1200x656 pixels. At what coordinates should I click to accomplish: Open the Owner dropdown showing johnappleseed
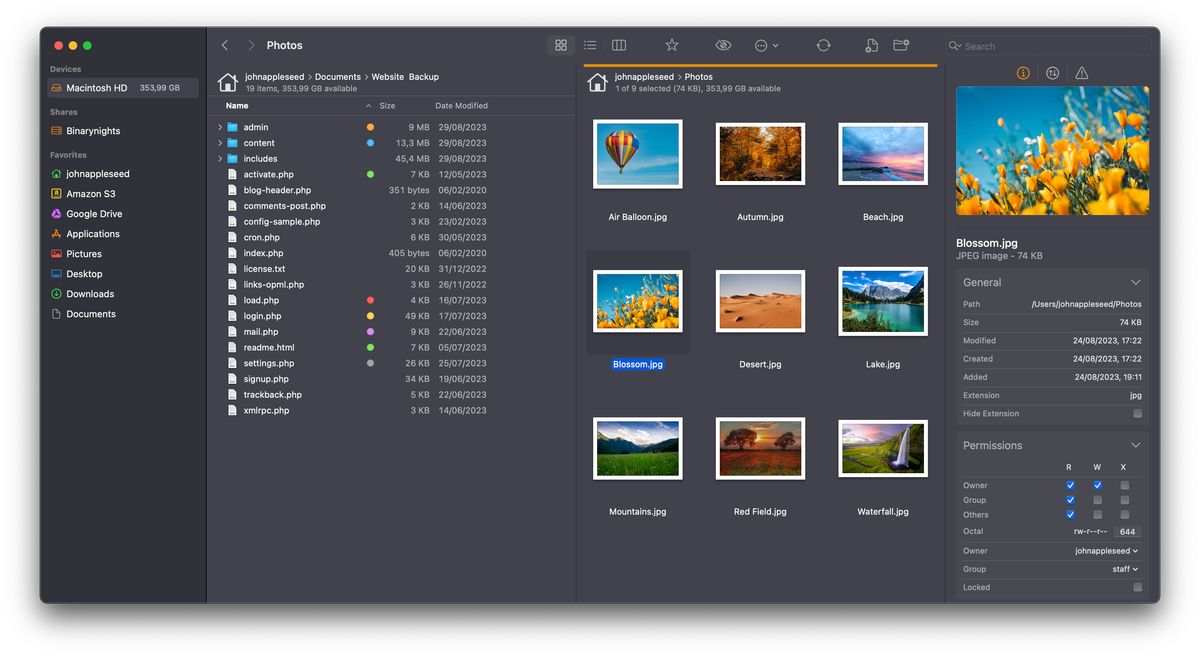[1105, 550]
